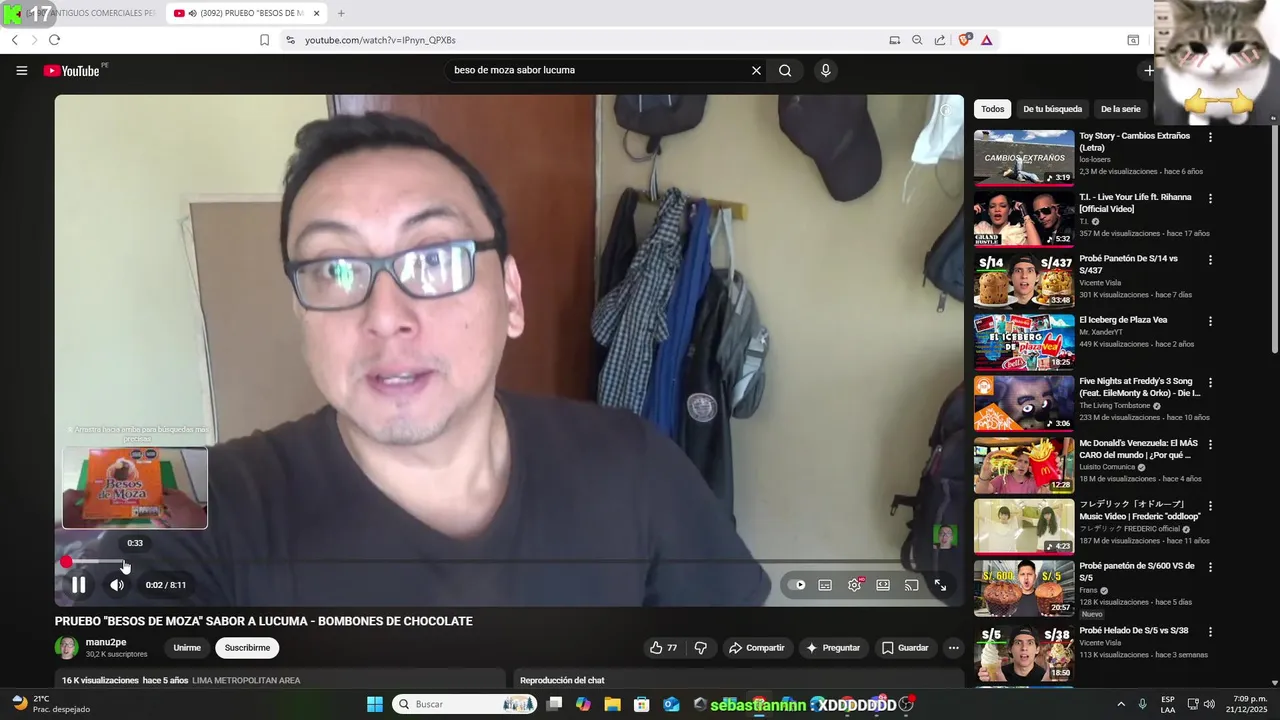Click zoom-out magnifier in address bar

point(917,40)
